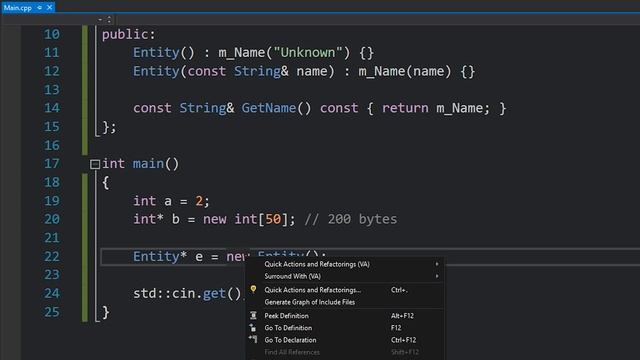Pin the Main.cpp tab

pos(40,7)
